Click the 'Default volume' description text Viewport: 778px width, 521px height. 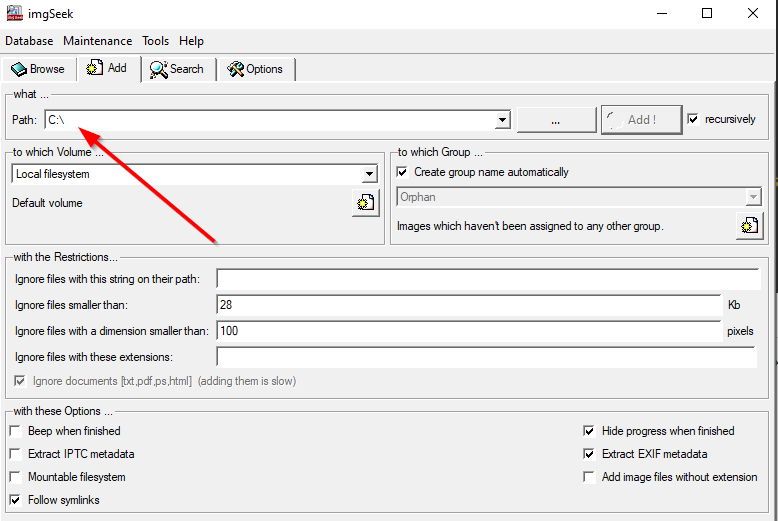tap(47, 203)
